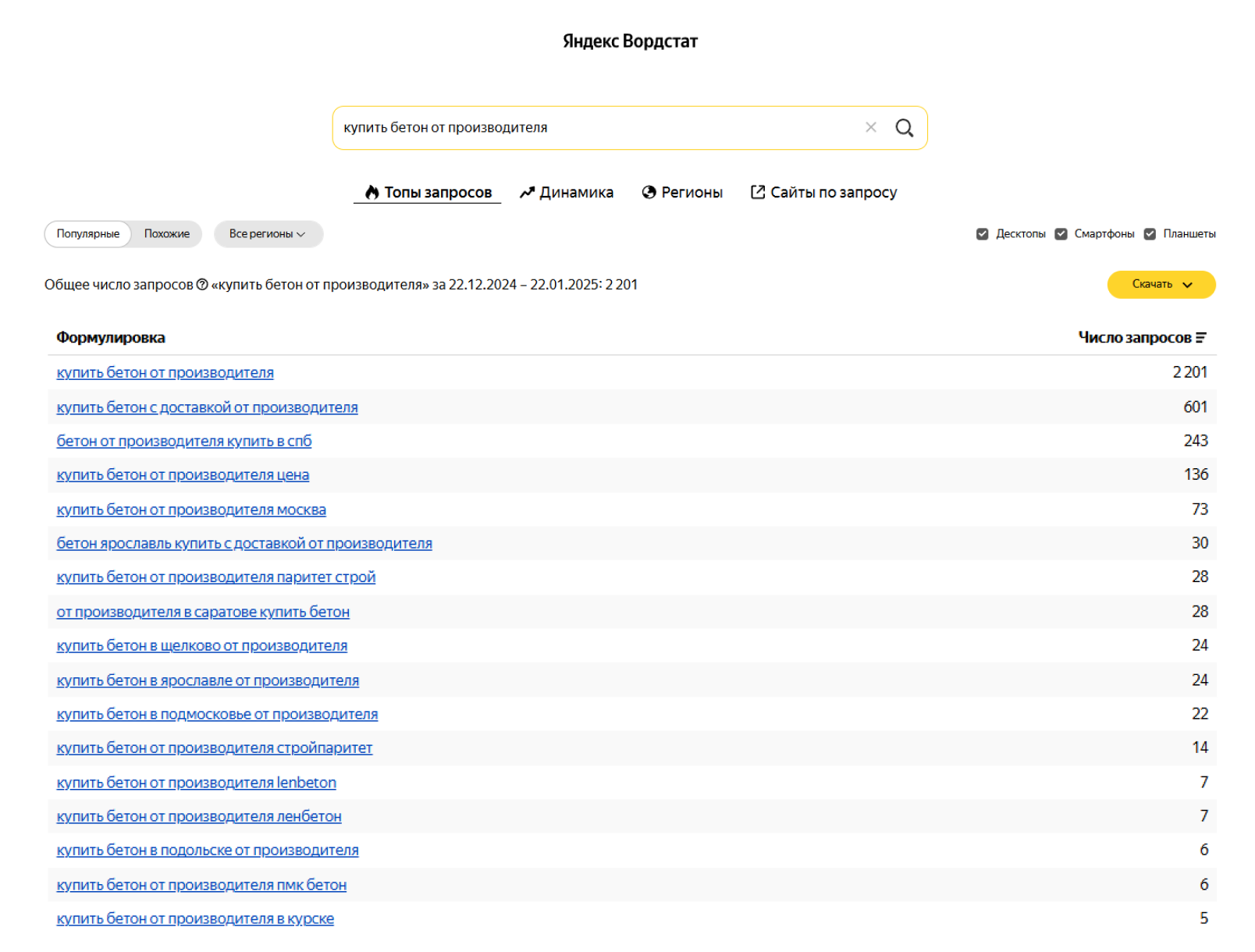Select the trend-line icon for Динамика
The width and height of the screenshot is (1255, 952).
click(527, 192)
